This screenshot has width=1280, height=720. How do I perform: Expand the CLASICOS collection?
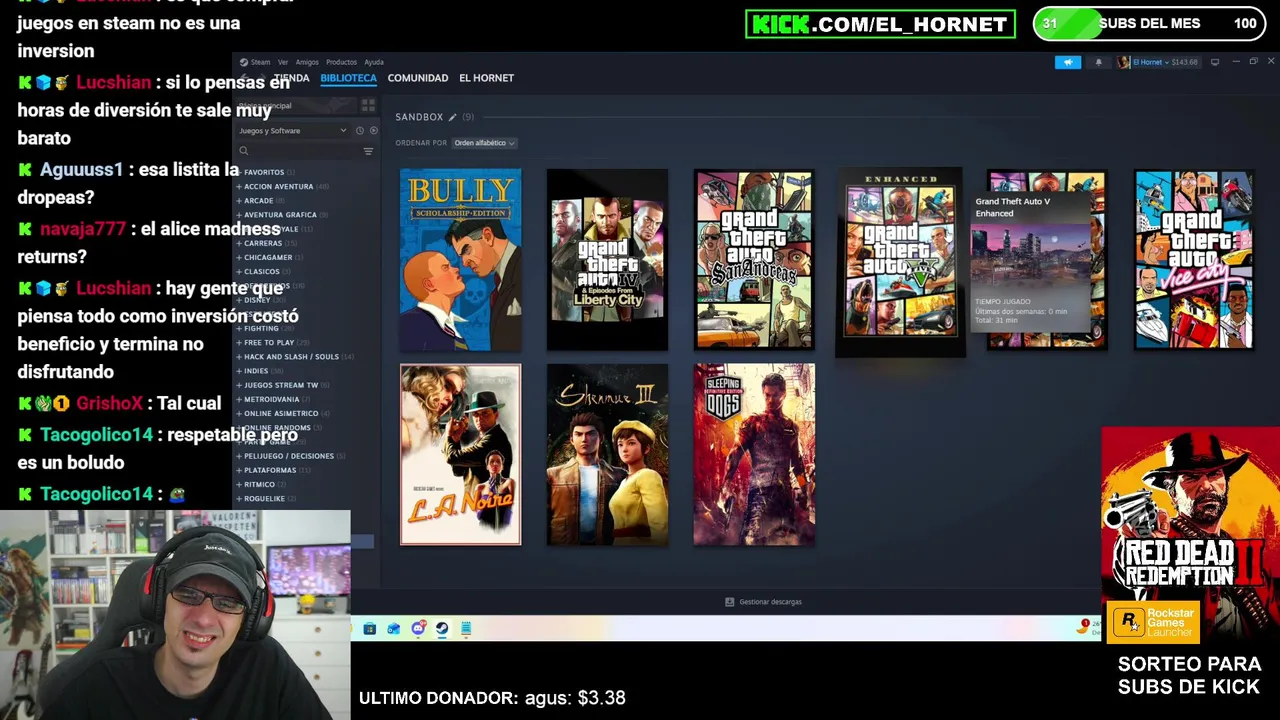(263, 271)
